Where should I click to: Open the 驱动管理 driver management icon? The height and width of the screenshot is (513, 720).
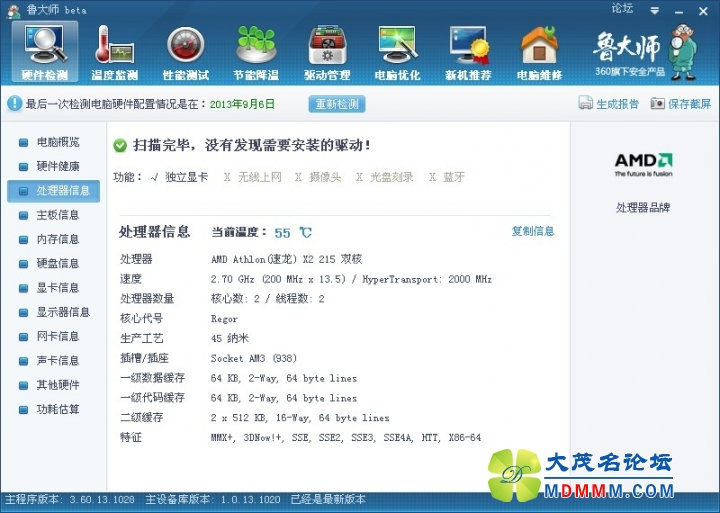[327, 51]
